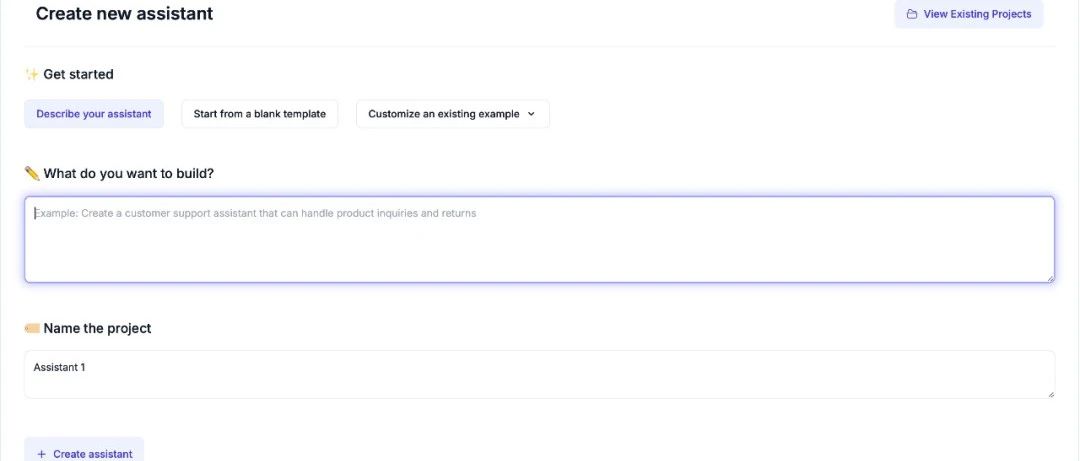Click the Name the project label
This screenshot has width=1080, height=461.
(x=97, y=328)
